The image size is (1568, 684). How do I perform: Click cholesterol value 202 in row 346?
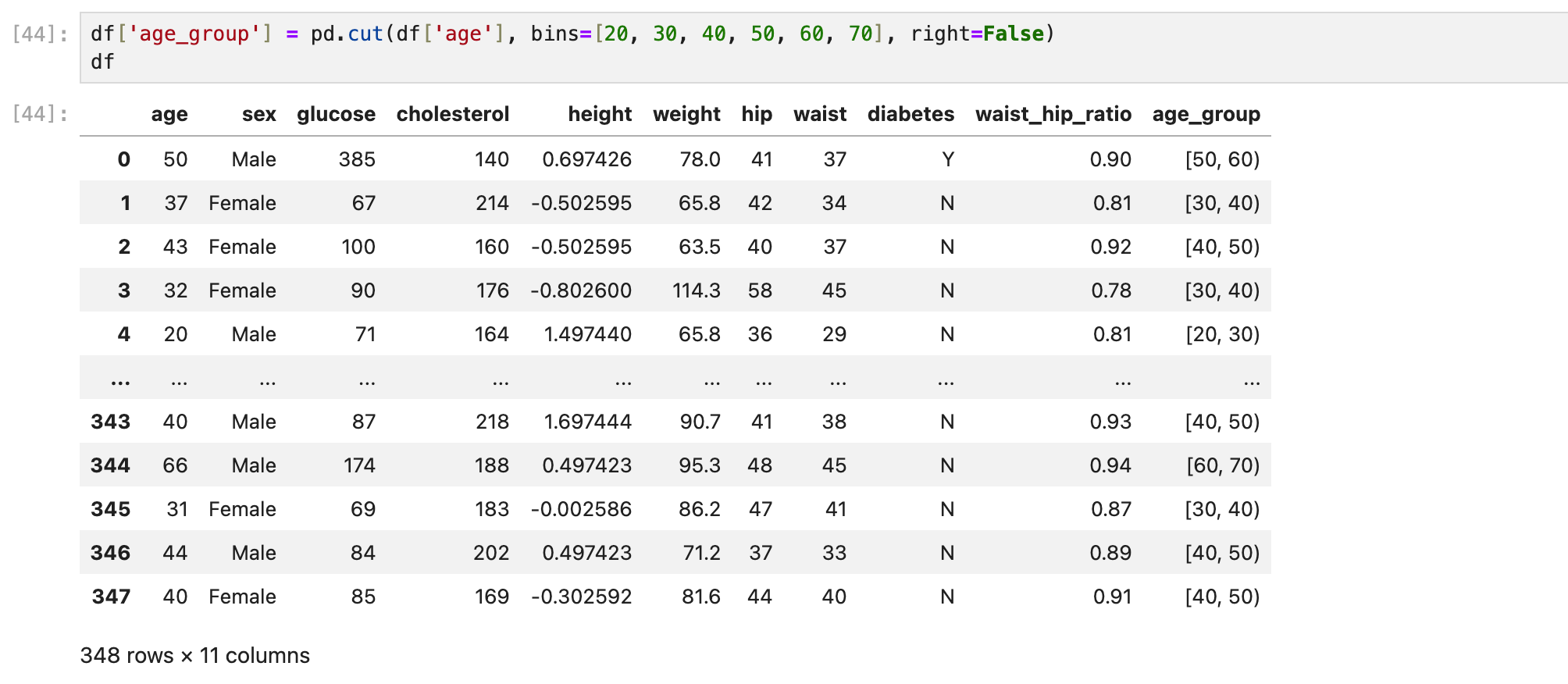click(x=491, y=553)
